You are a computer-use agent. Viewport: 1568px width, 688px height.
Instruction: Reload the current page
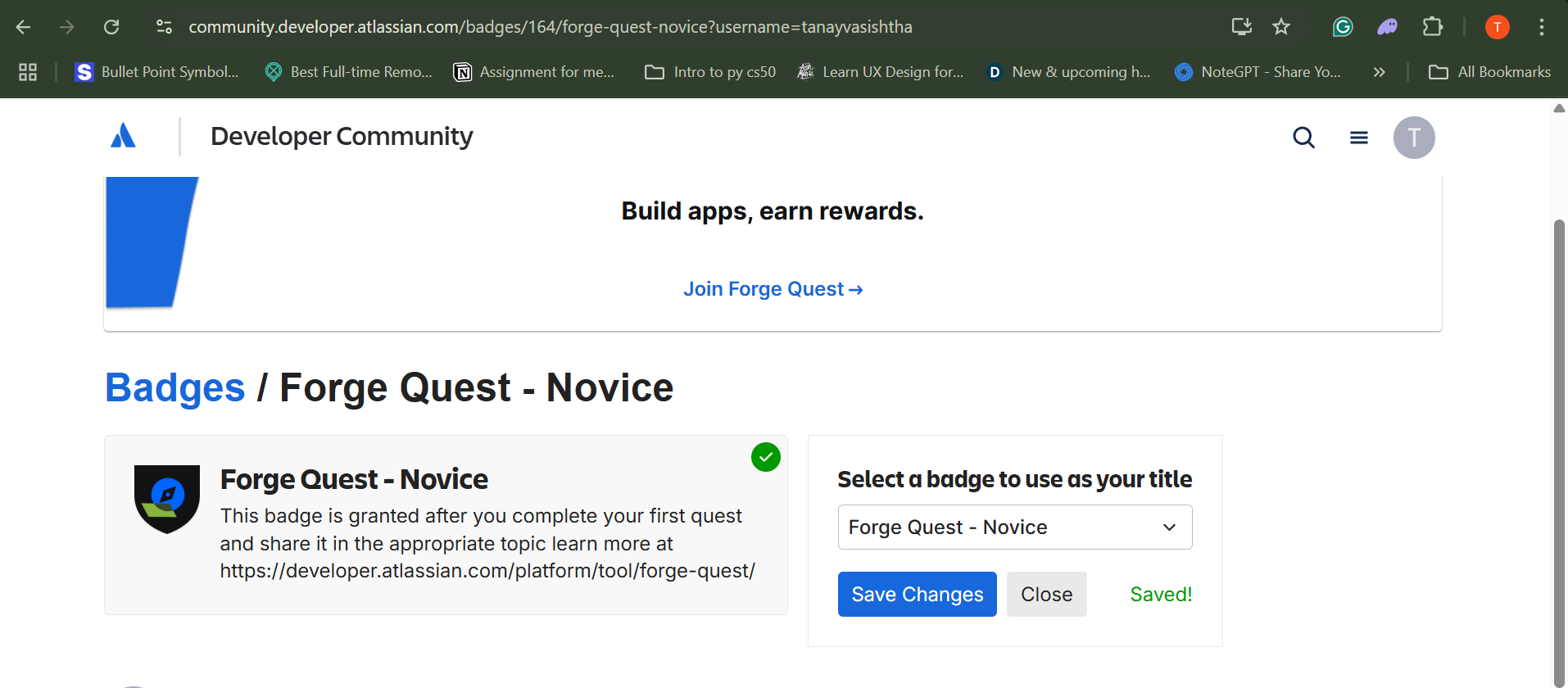(x=111, y=27)
